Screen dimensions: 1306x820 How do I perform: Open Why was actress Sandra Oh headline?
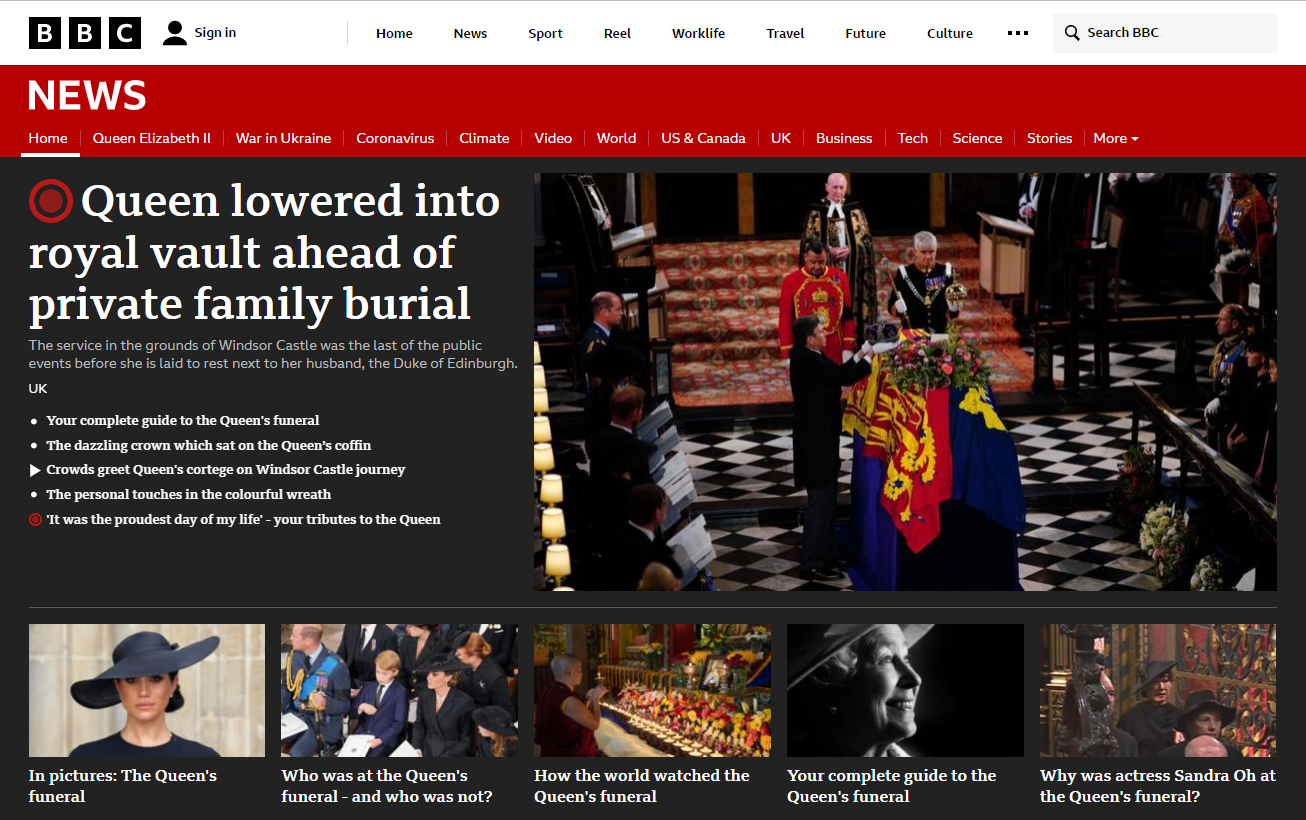click(1157, 786)
